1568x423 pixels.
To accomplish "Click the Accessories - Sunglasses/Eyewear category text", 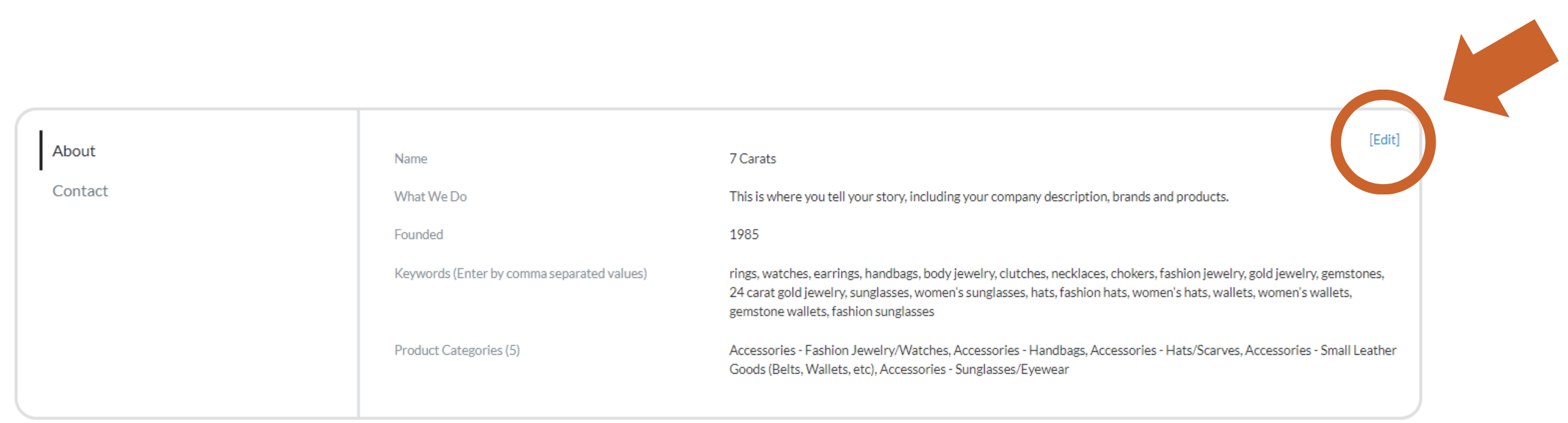I will point(974,369).
